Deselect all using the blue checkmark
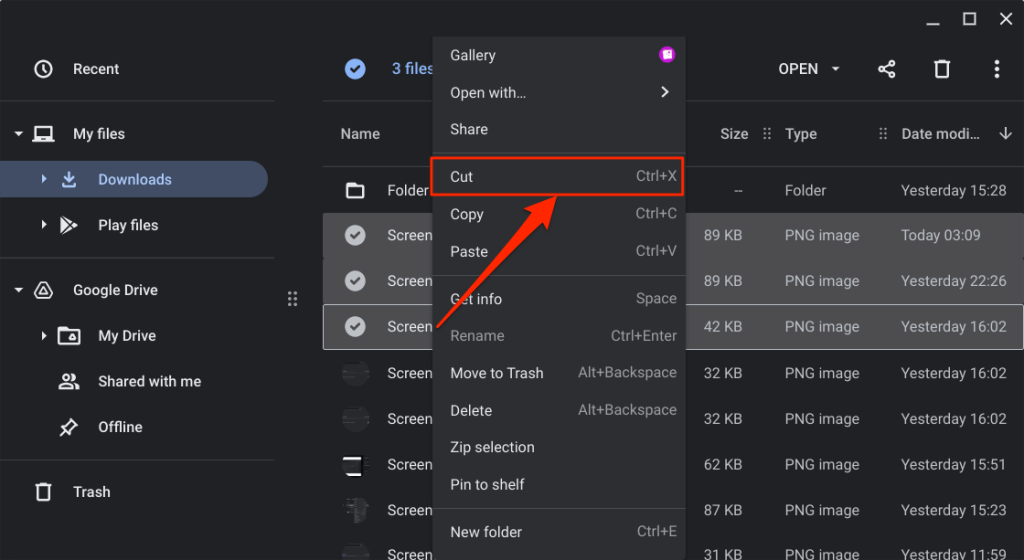This screenshot has height=560, width=1024. coord(355,69)
